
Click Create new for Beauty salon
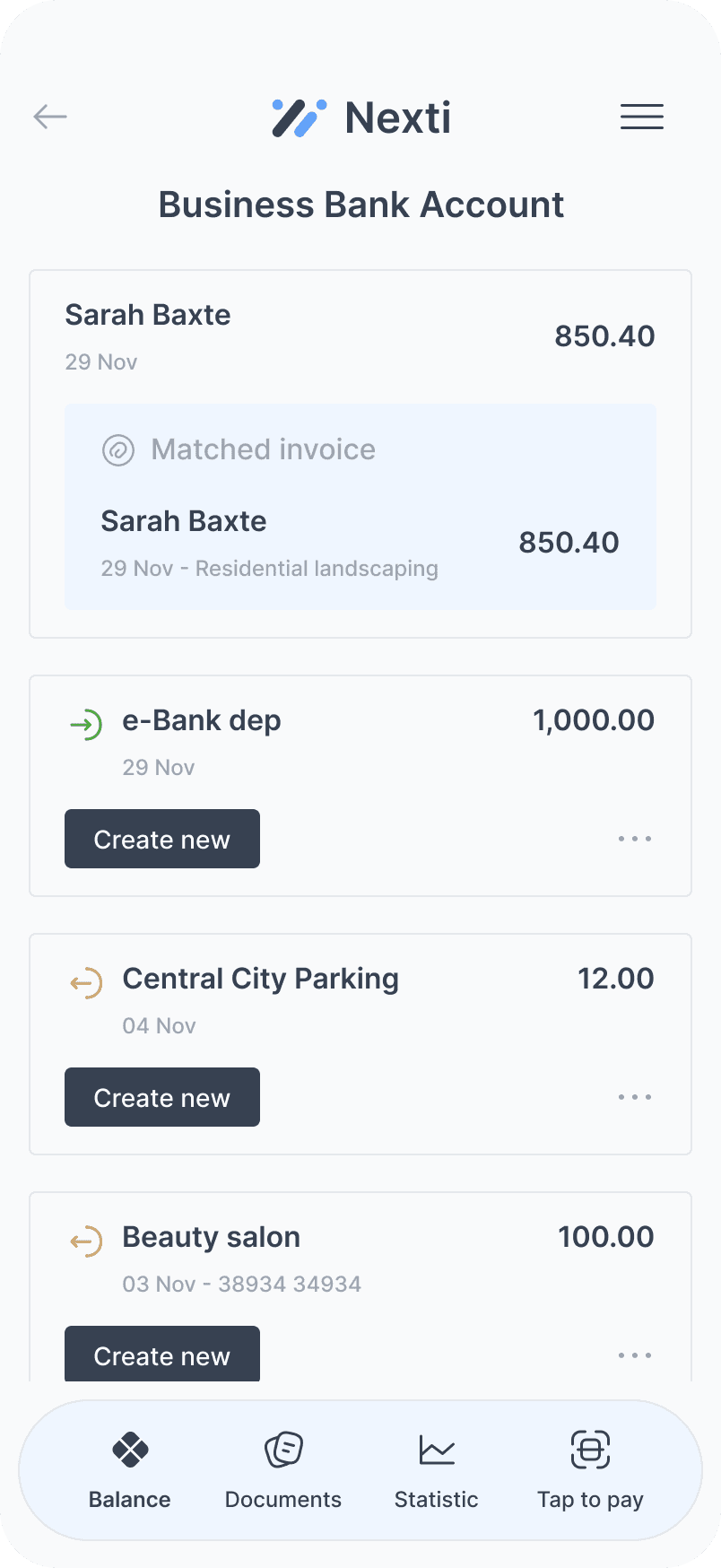pyautogui.click(x=162, y=1355)
